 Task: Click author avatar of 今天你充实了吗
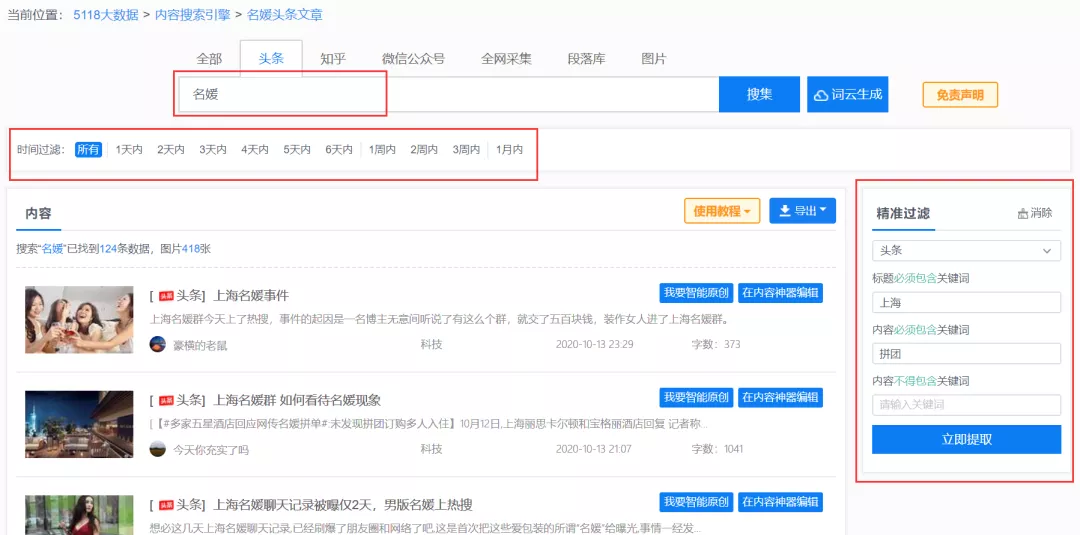click(158, 449)
